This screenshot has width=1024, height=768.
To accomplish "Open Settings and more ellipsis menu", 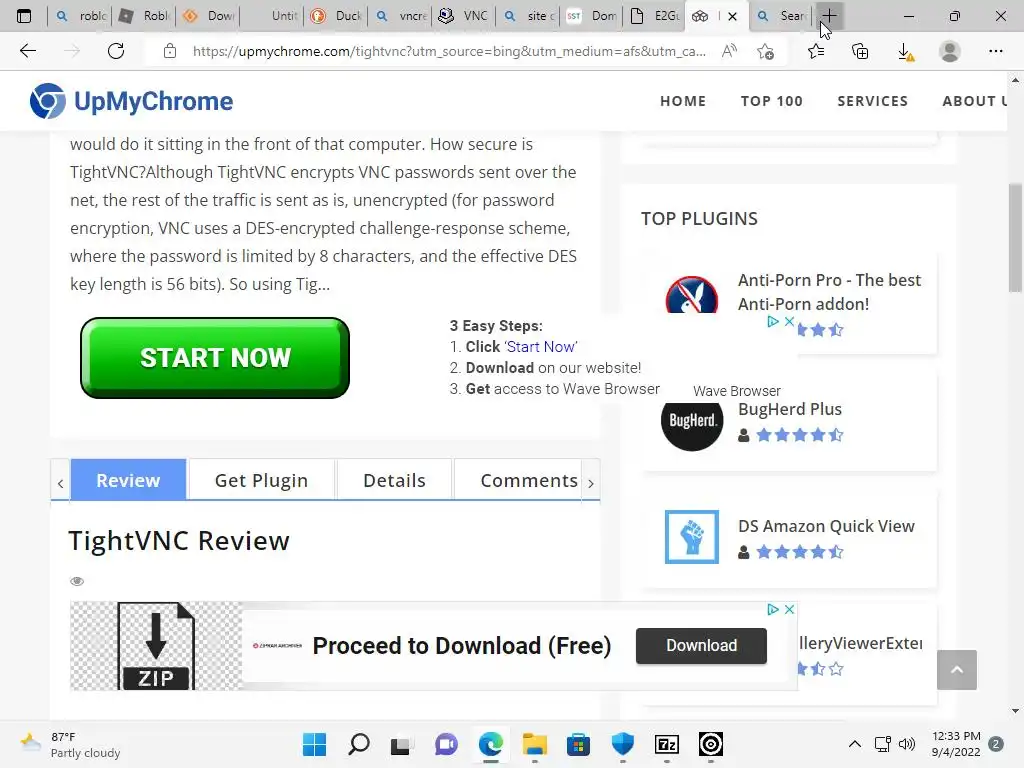I will 995,51.
